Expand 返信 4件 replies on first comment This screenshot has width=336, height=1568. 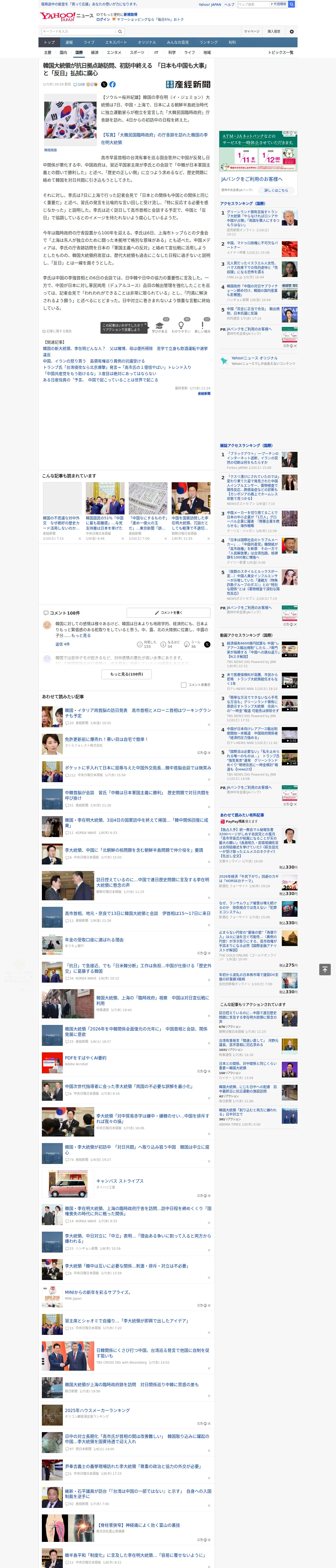click(62, 644)
